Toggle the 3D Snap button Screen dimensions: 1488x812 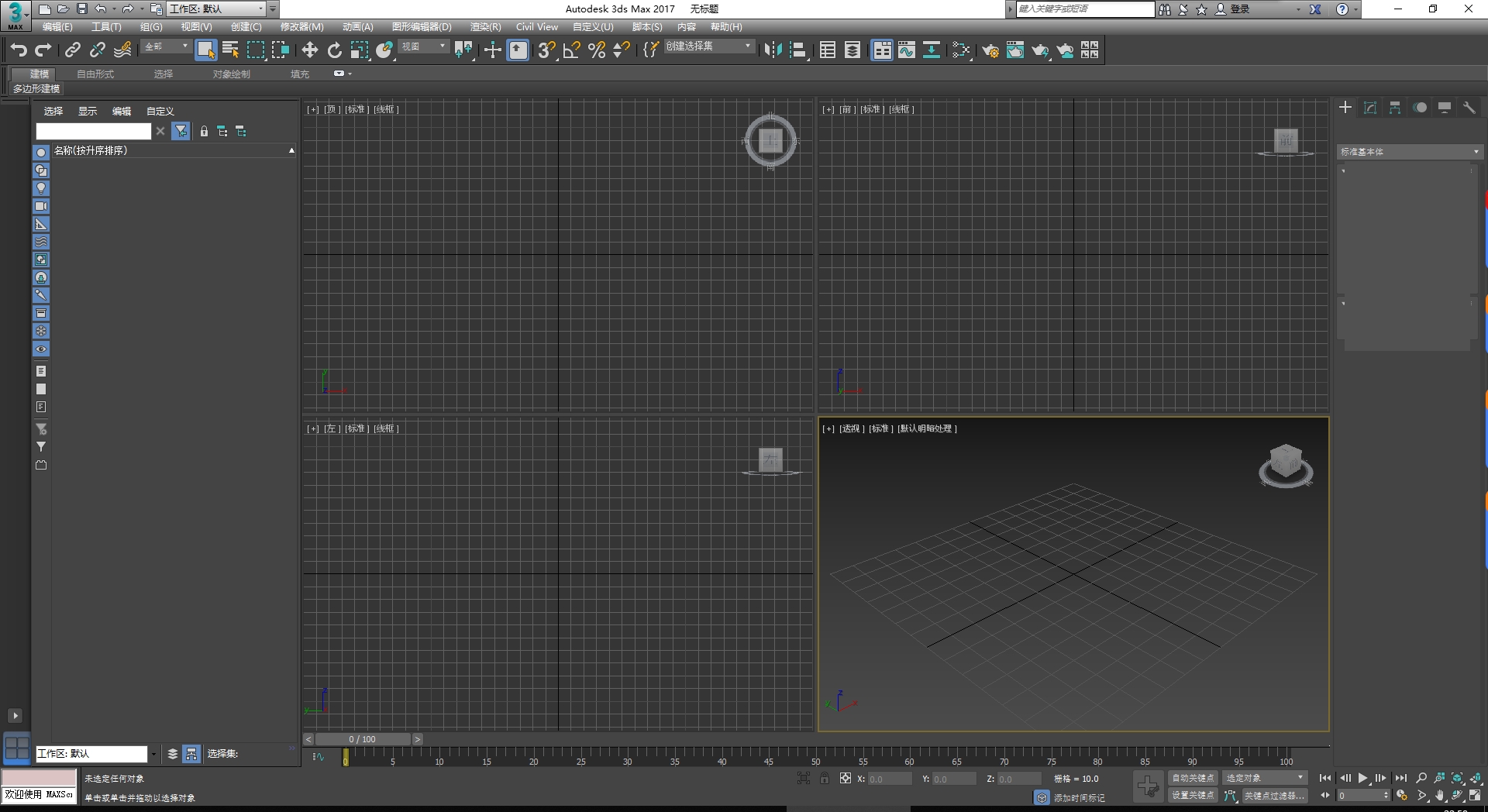point(546,50)
